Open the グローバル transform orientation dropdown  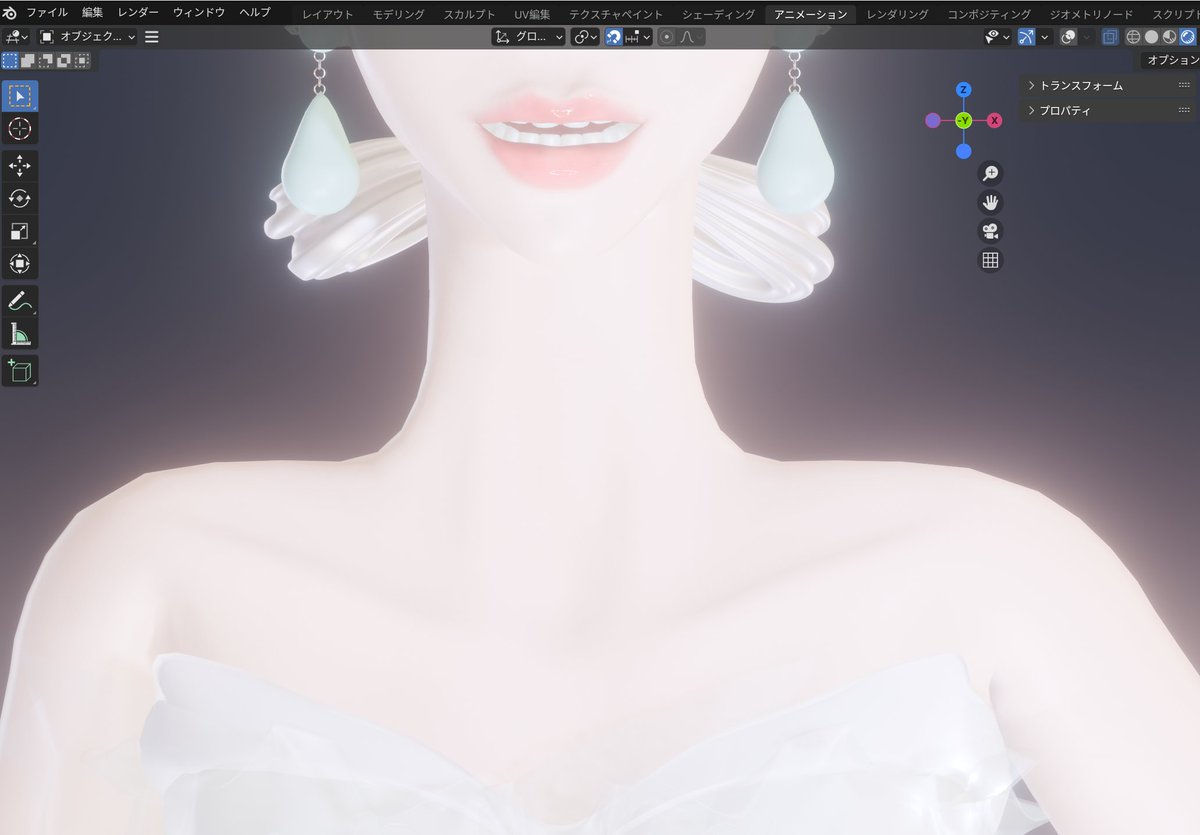(x=529, y=37)
